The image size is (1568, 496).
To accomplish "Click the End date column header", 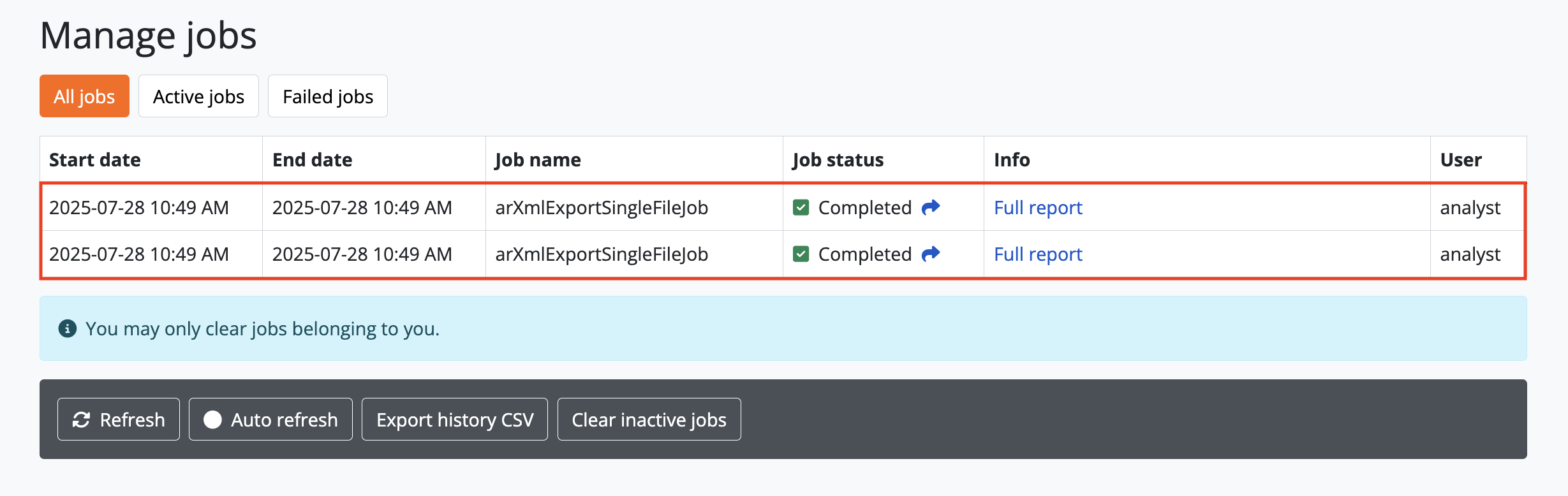I will coord(312,159).
